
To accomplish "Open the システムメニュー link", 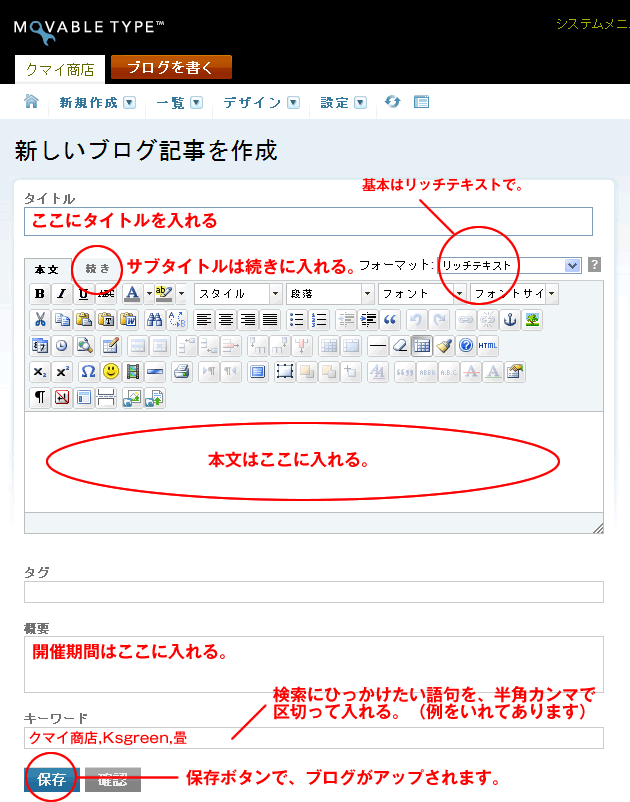I will (x=592, y=24).
